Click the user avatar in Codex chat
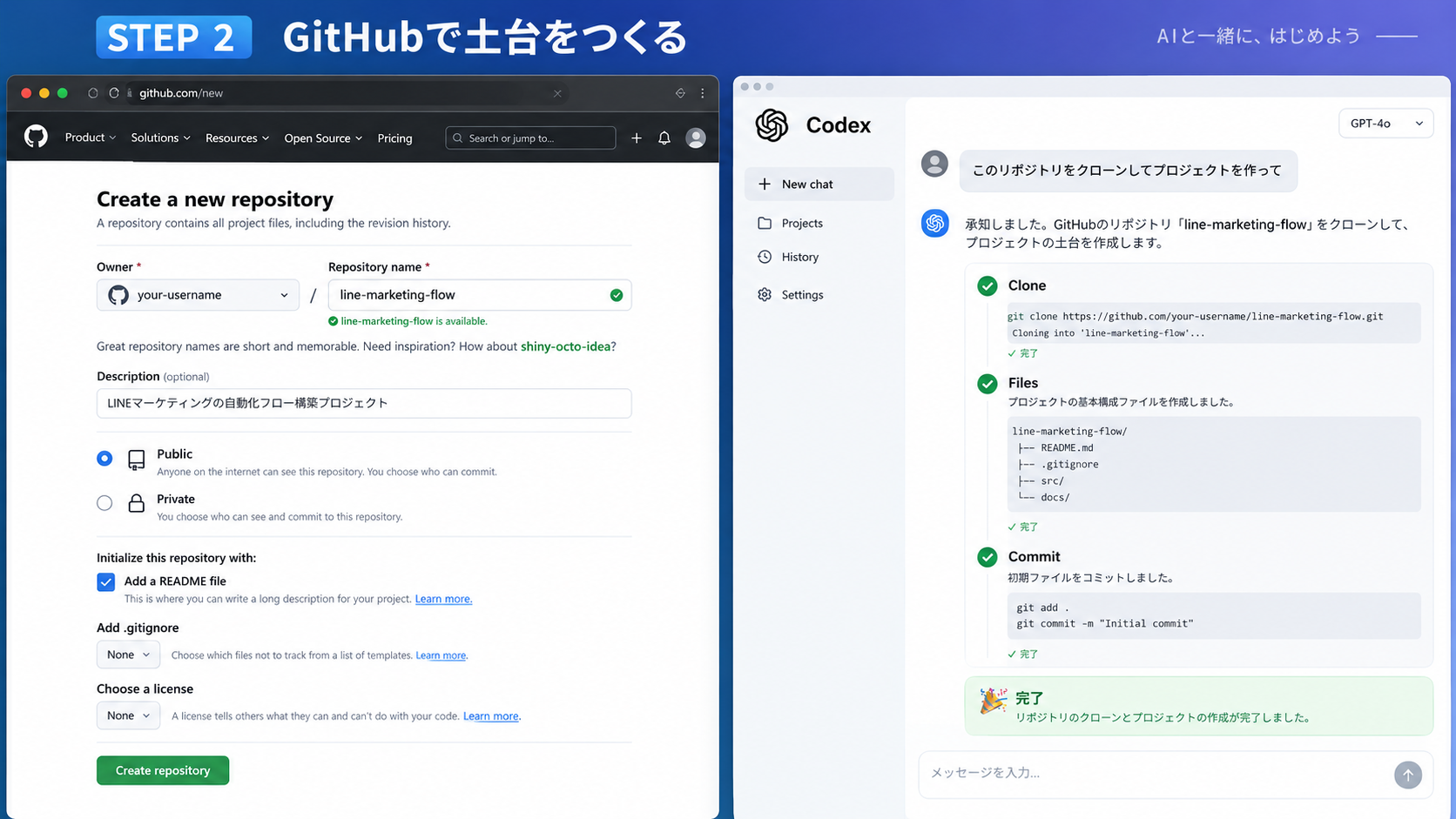The height and width of the screenshot is (819, 1456). coord(934,164)
